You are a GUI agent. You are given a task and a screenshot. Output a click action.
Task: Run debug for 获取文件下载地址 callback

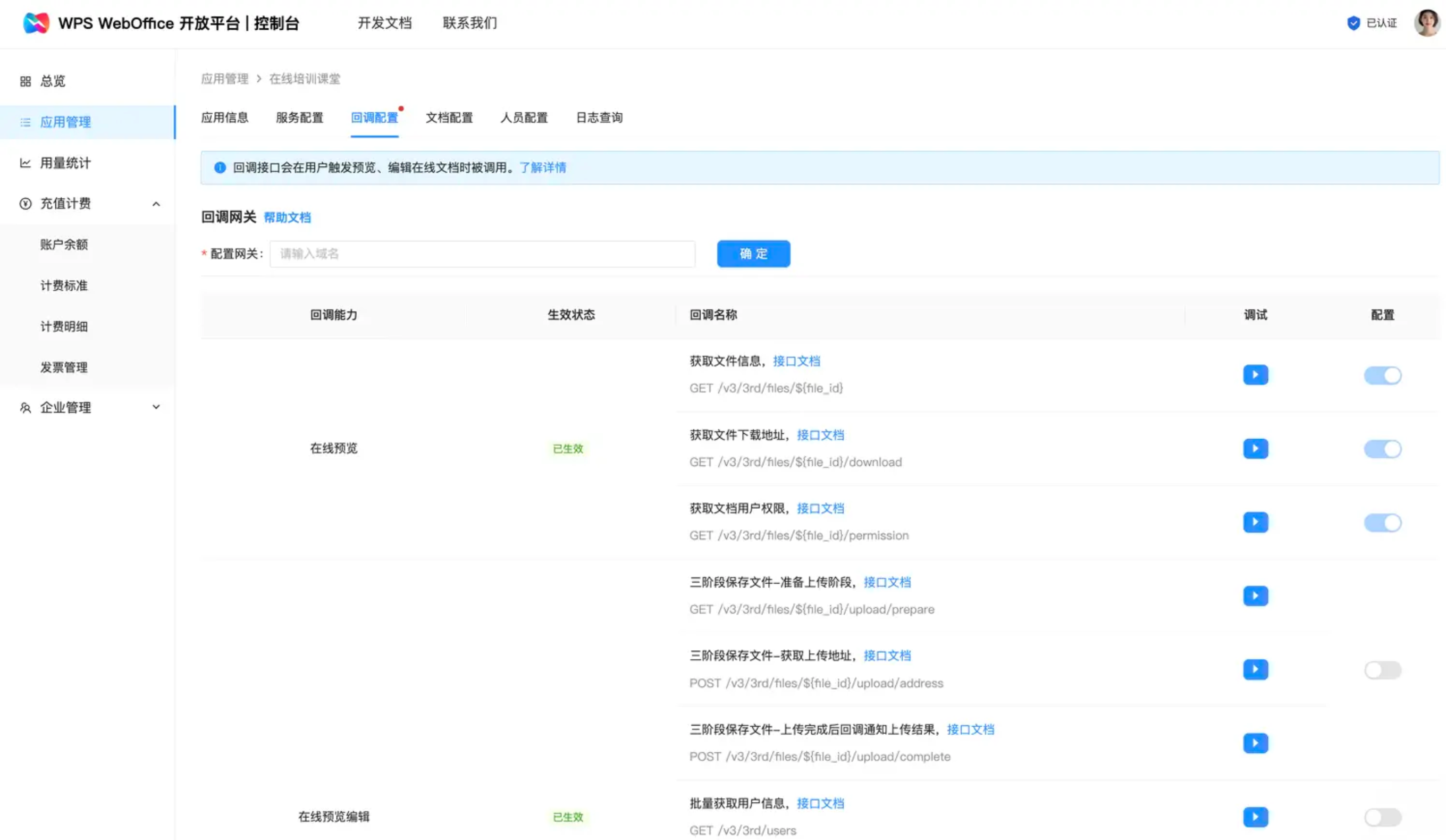click(x=1255, y=448)
